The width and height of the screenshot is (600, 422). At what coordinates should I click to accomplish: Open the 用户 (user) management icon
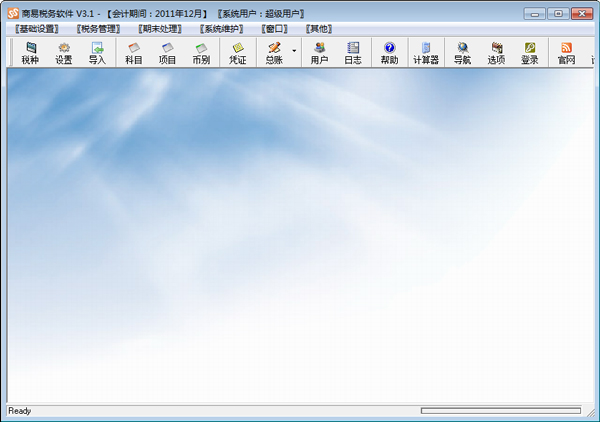click(319, 53)
